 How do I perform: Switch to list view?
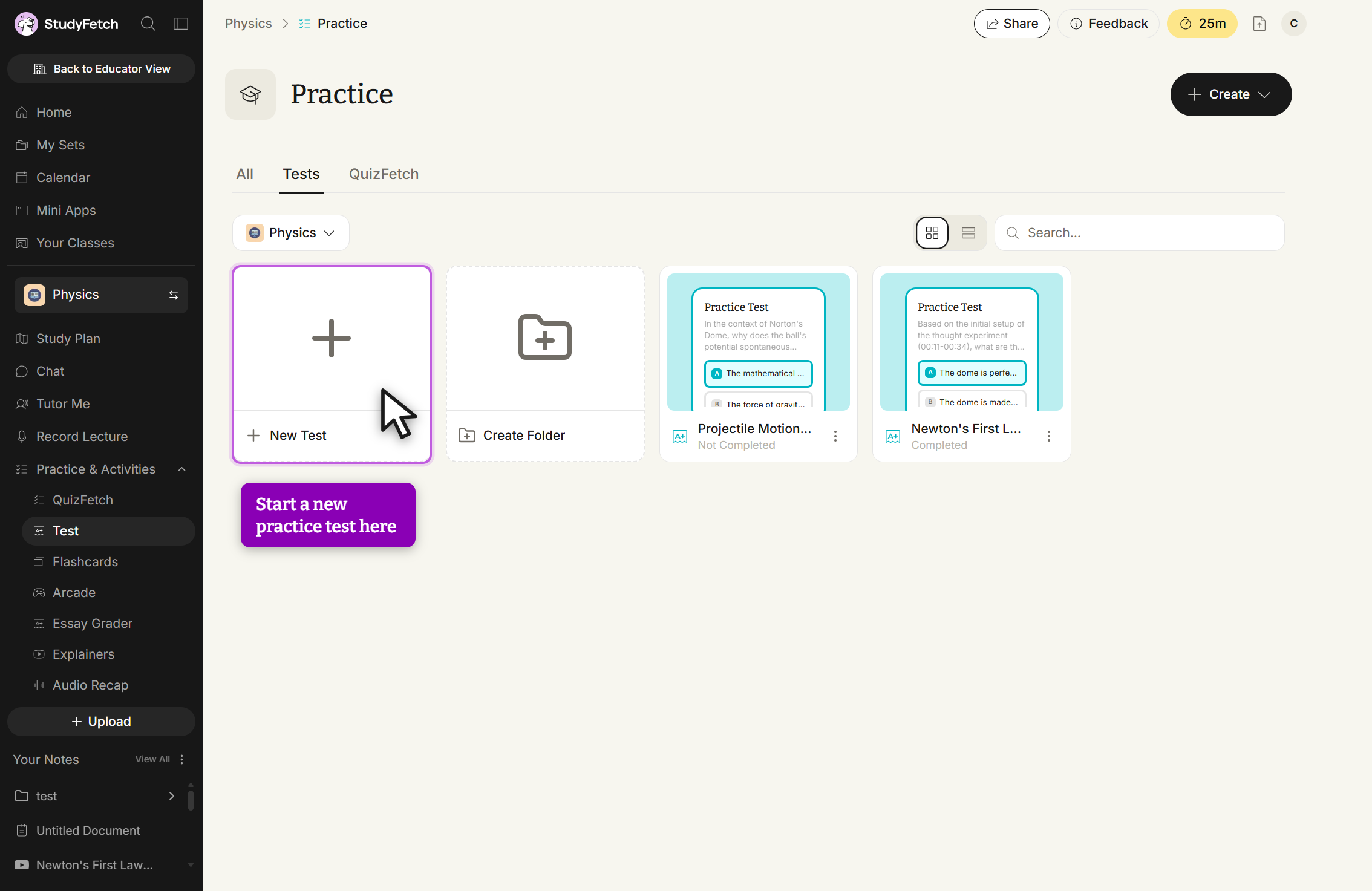point(969,233)
